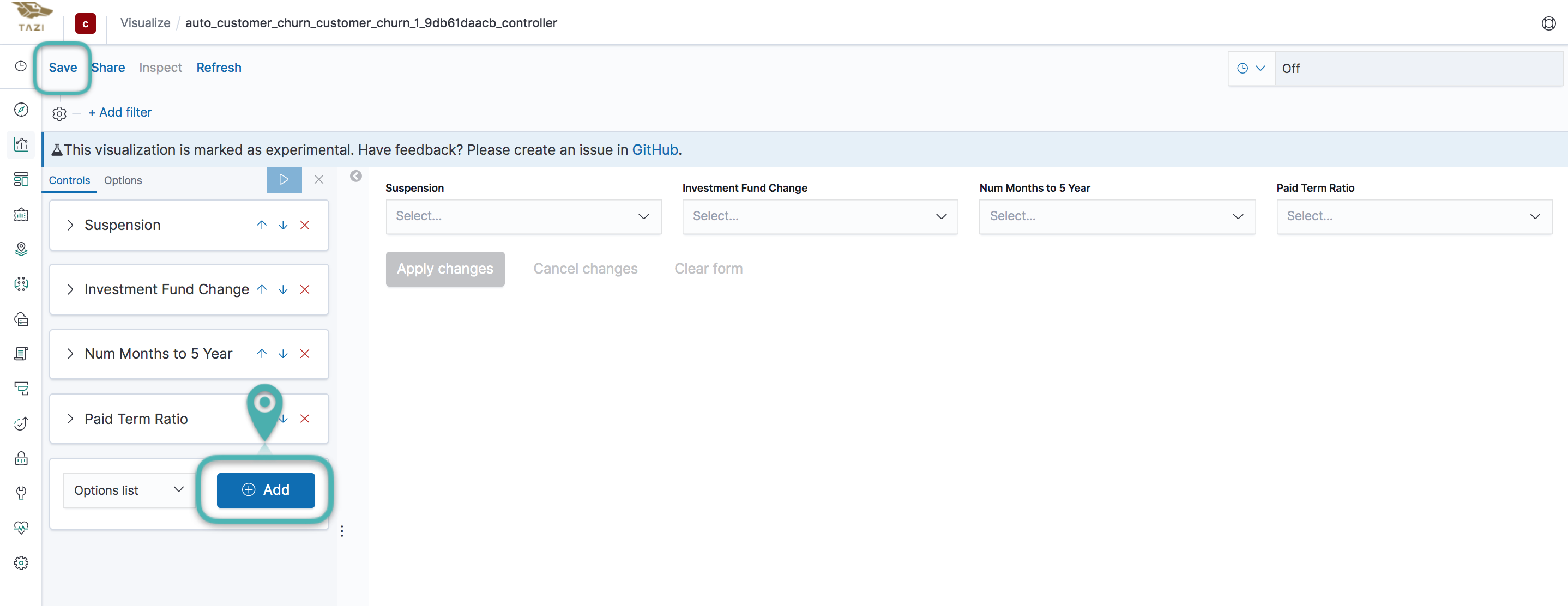Open Maps icon in left sidebar

click(21, 249)
